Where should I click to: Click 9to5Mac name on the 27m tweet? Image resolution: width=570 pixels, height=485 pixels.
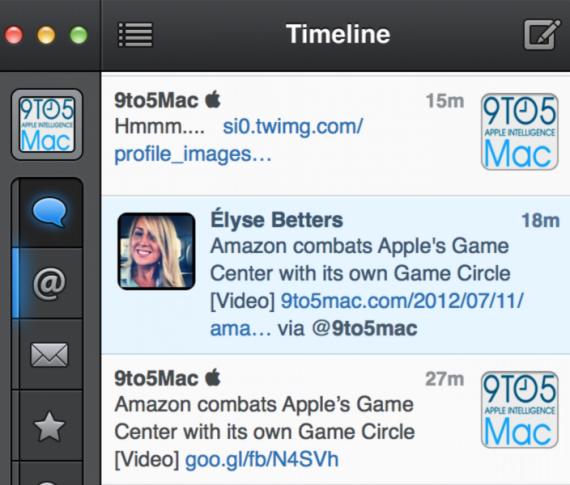point(156,378)
